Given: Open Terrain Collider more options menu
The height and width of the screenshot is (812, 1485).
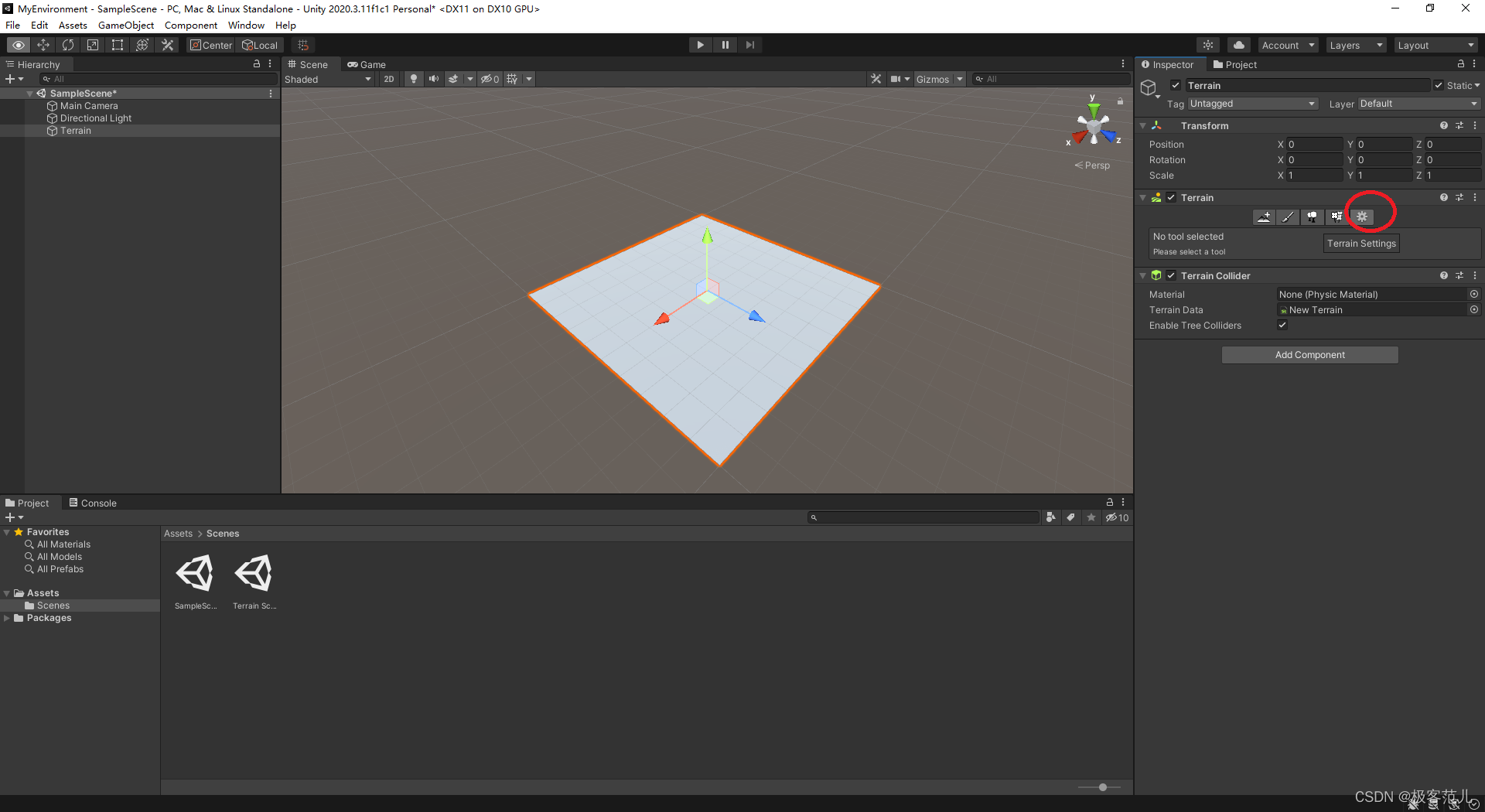Looking at the screenshot, I should (1475, 275).
